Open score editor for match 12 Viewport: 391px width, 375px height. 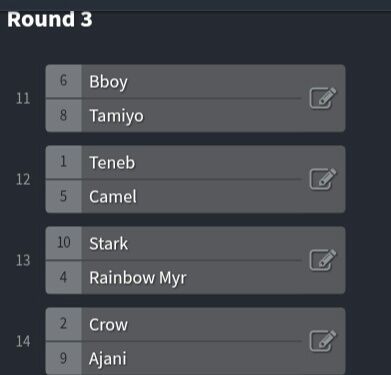323,179
